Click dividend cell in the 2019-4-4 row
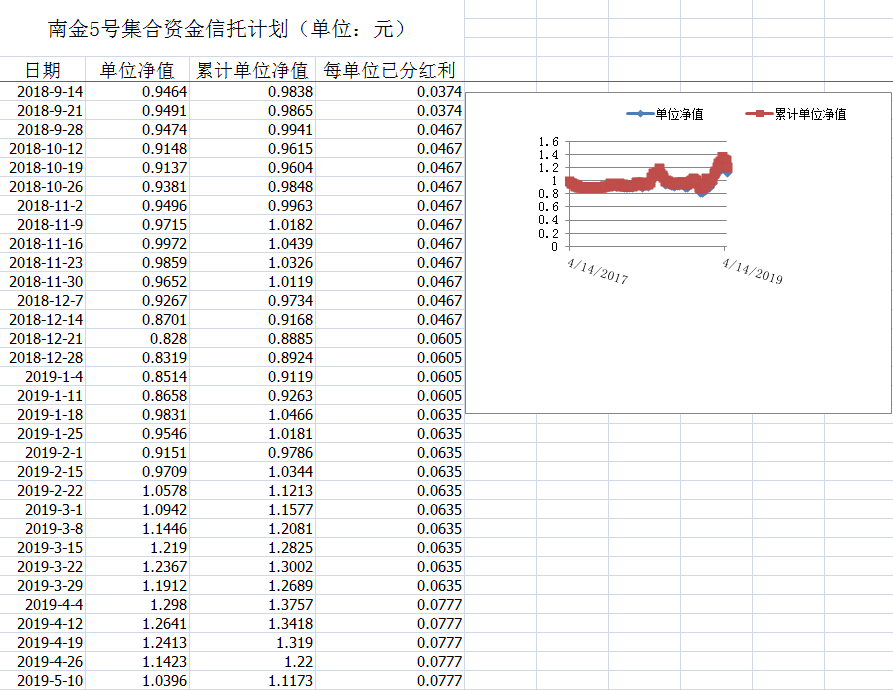Viewport: 893px width, 690px height. (390, 605)
